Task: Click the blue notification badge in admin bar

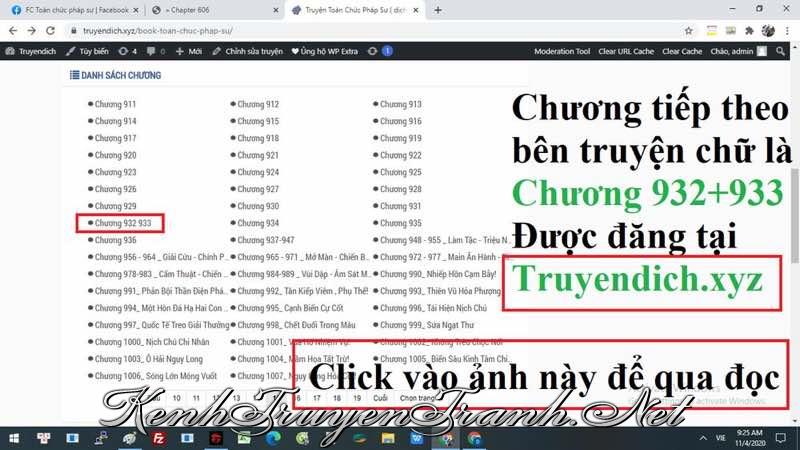Action: [387, 51]
